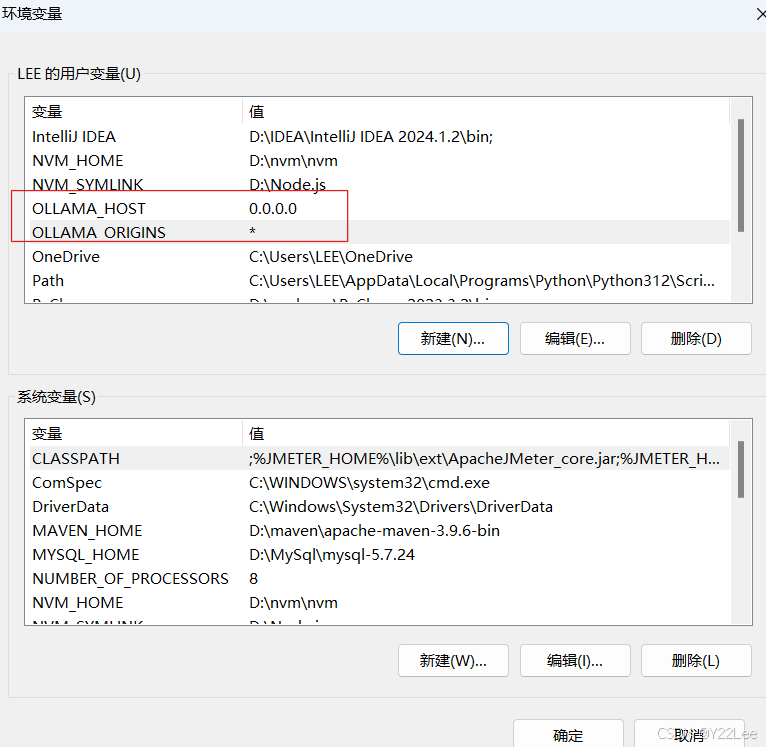The height and width of the screenshot is (747, 766).
Task: Select the NUMBER_OF_PROCESSORS system variable
Action: (130, 579)
